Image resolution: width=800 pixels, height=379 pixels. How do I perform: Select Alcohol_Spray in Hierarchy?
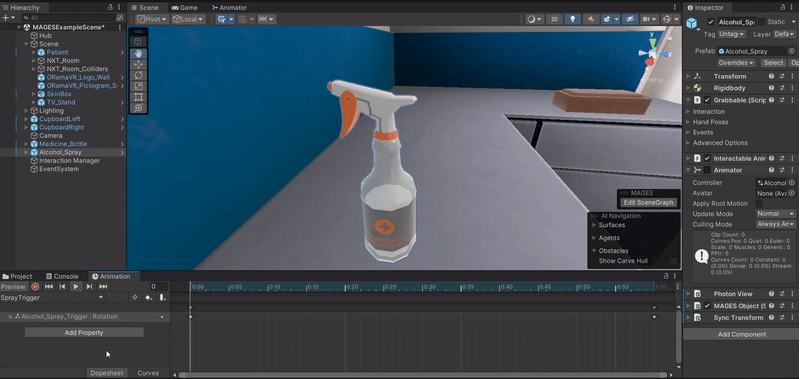point(60,152)
